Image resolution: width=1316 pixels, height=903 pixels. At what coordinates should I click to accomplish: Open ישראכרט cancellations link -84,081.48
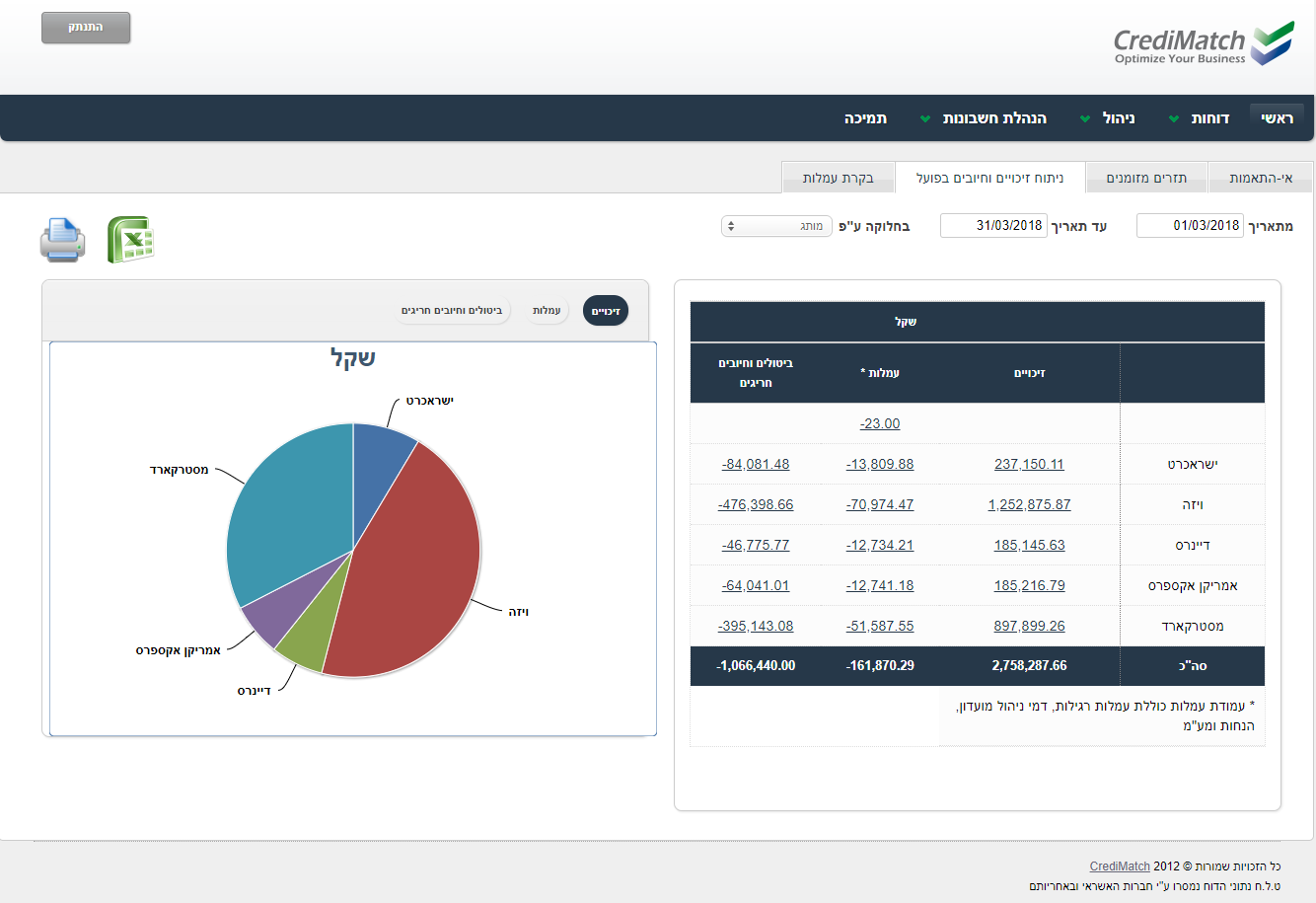click(756, 464)
